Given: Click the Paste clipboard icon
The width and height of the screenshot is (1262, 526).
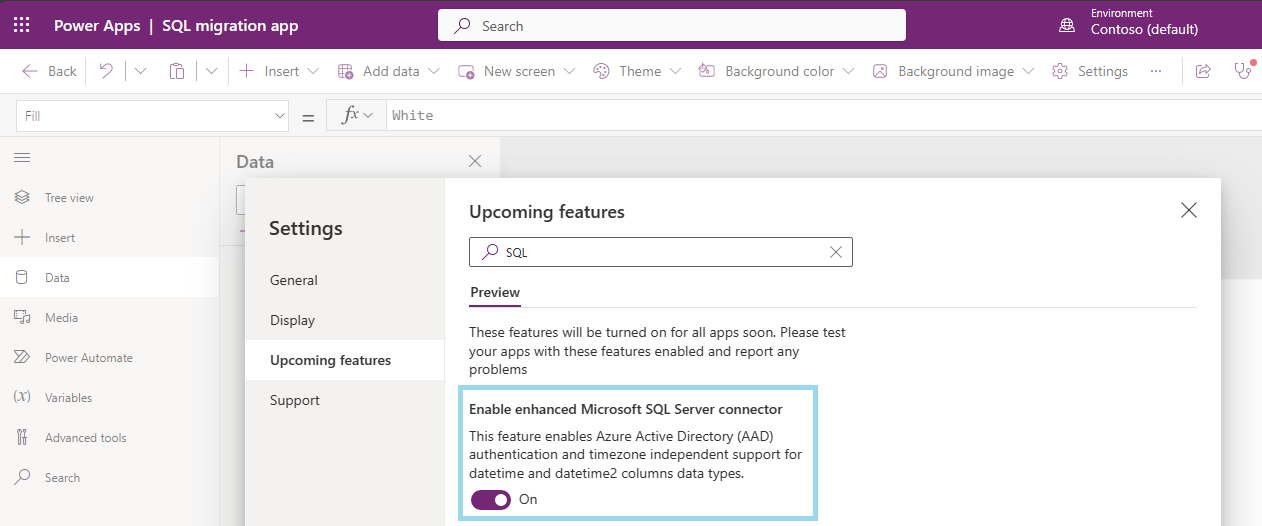Looking at the screenshot, I should 177,71.
